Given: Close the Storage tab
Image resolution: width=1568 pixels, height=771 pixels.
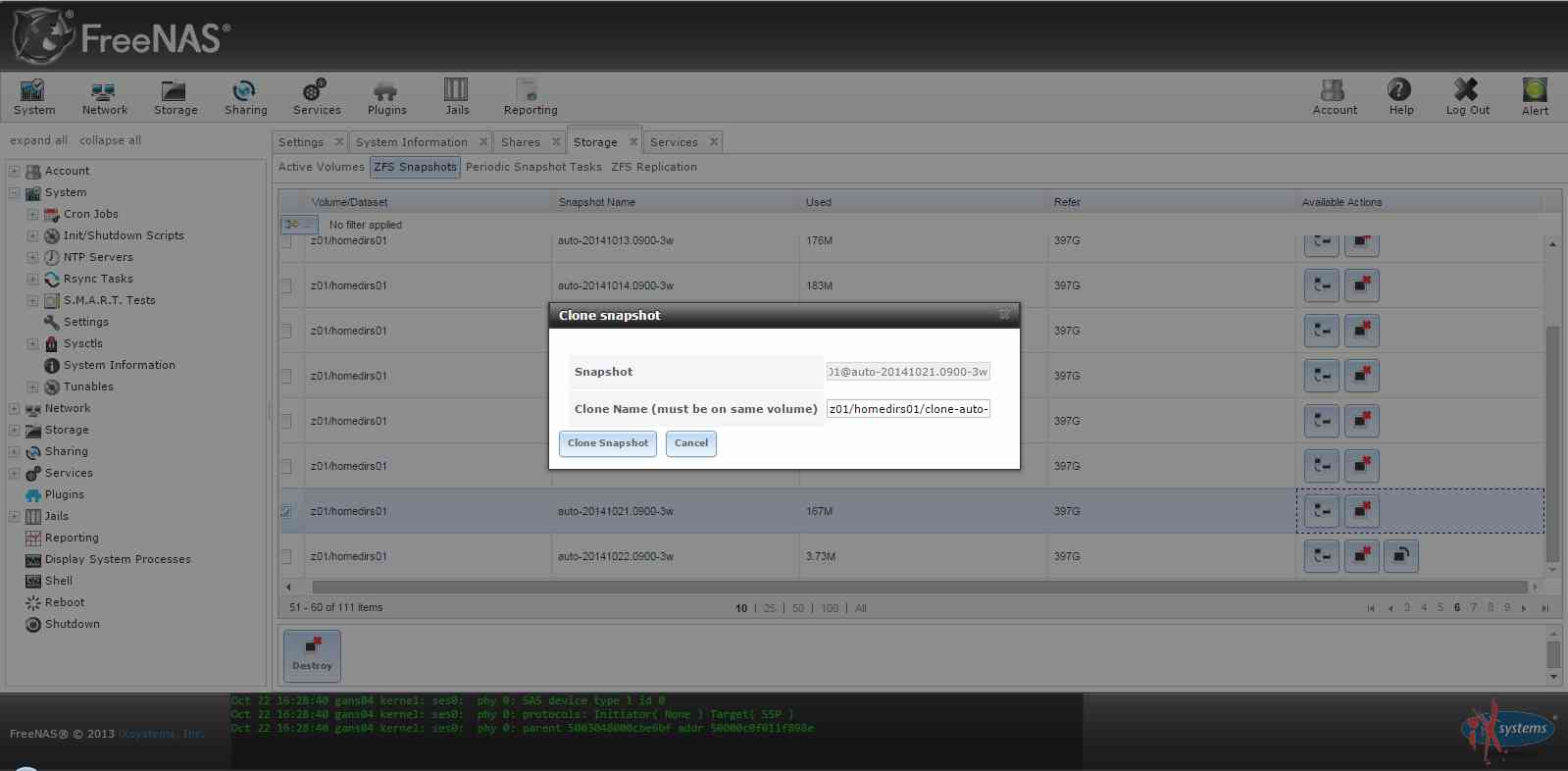Looking at the screenshot, I should (x=633, y=142).
